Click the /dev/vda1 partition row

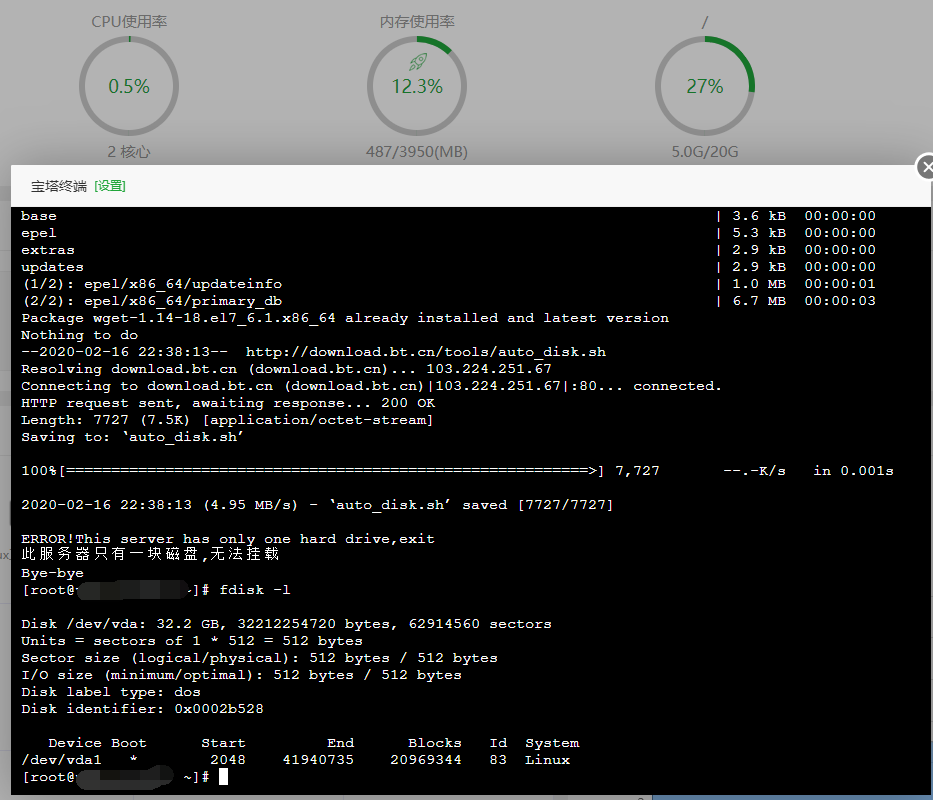click(296, 760)
